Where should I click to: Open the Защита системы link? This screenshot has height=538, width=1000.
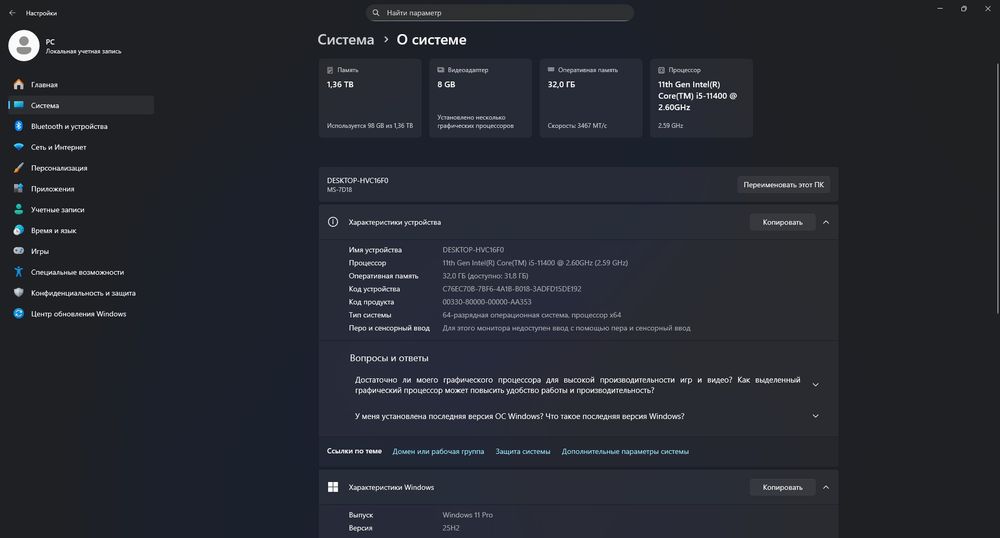pos(523,451)
